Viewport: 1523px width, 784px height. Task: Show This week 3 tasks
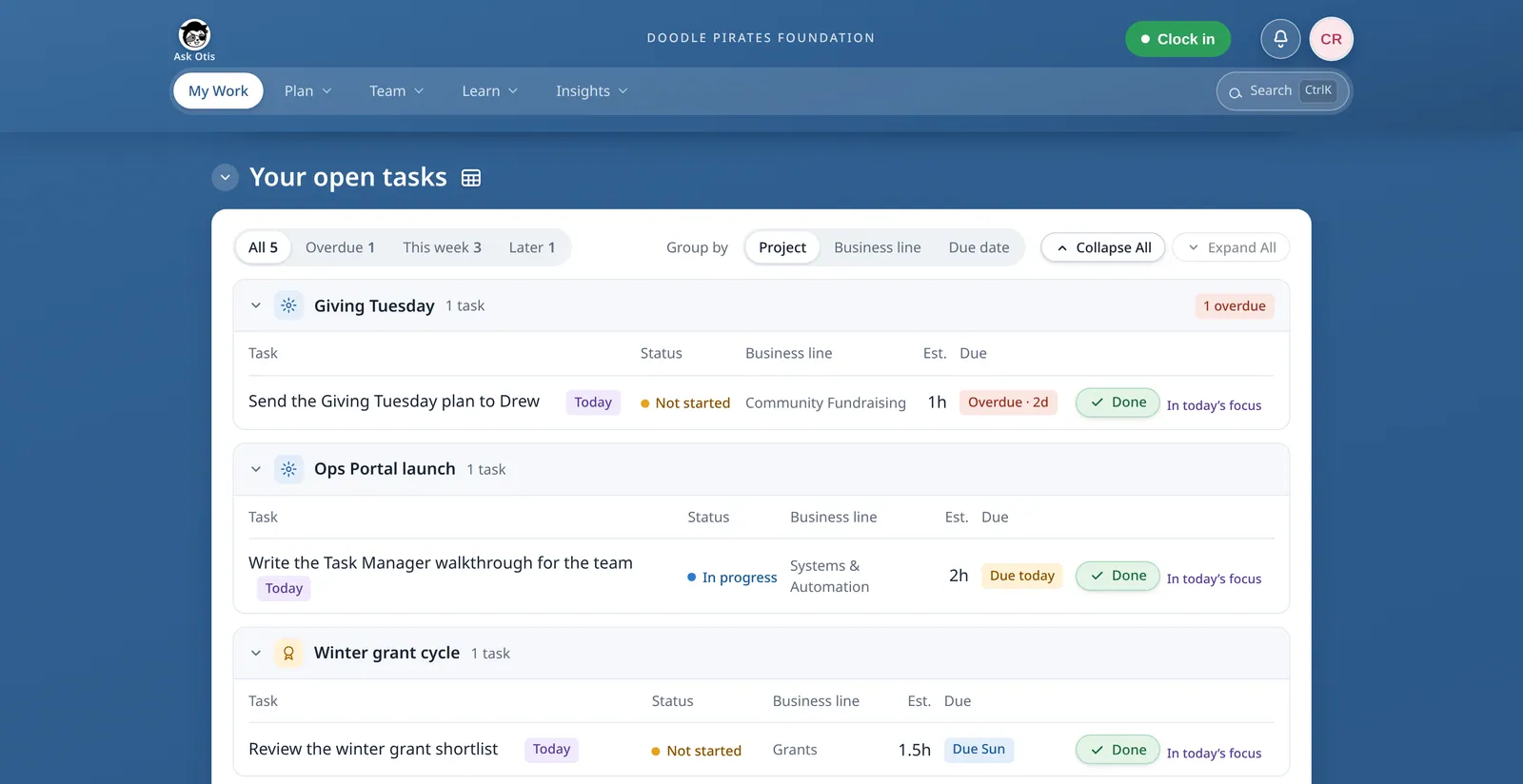click(x=442, y=247)
